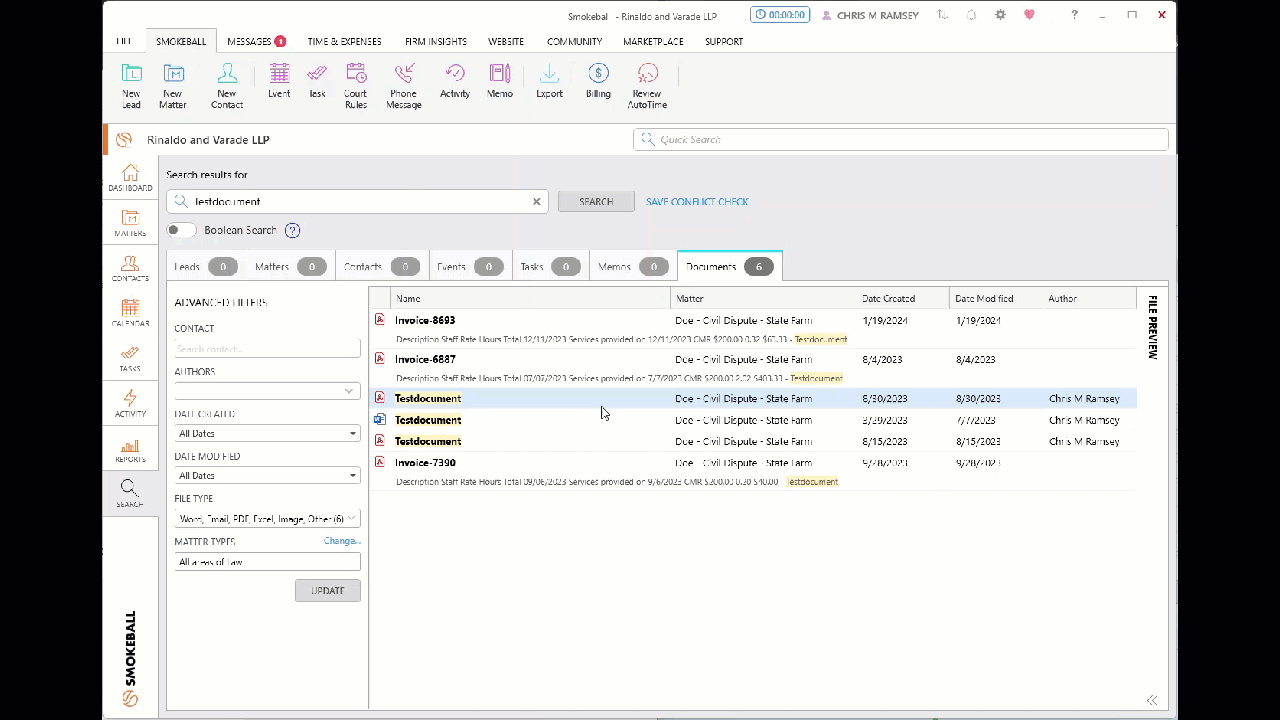Show Leads results tab
Viewport: 1280px width, 720px height.
pyautogui.click(x=205, y=267)
